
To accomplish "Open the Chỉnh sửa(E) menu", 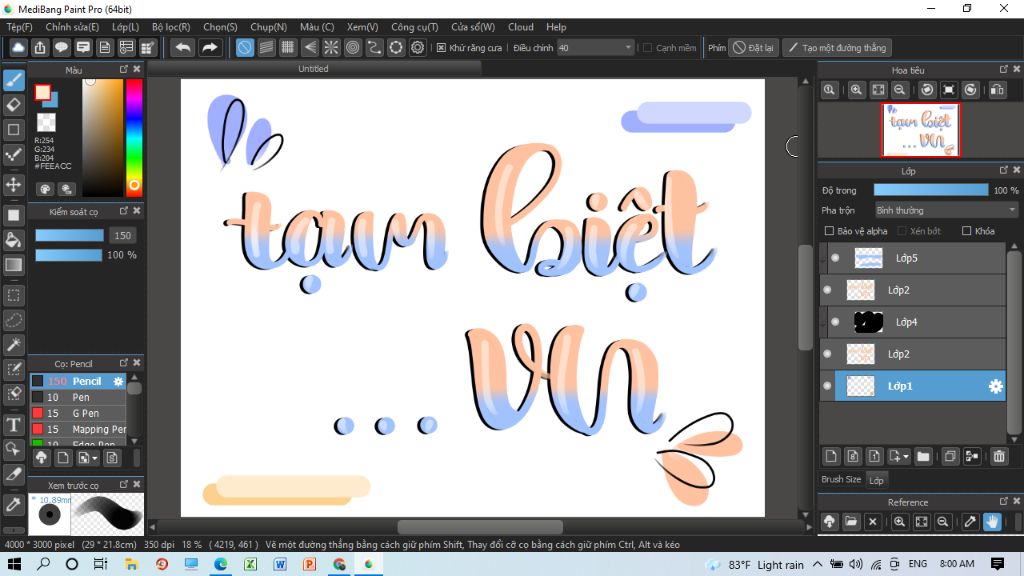I will [72, 27].
